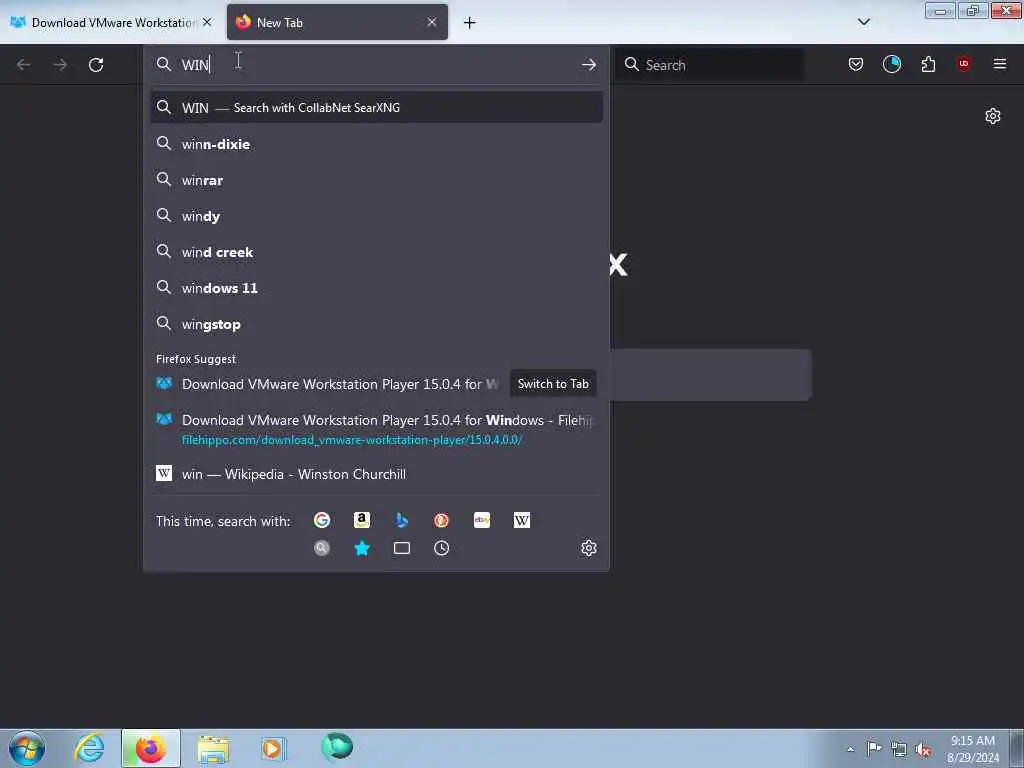
Task: Open win Wikipedia Winston Churchill suggestion
Action: [376, 474]
